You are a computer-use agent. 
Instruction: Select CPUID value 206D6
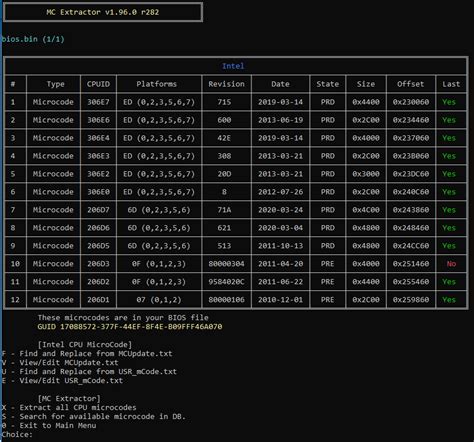98,228
